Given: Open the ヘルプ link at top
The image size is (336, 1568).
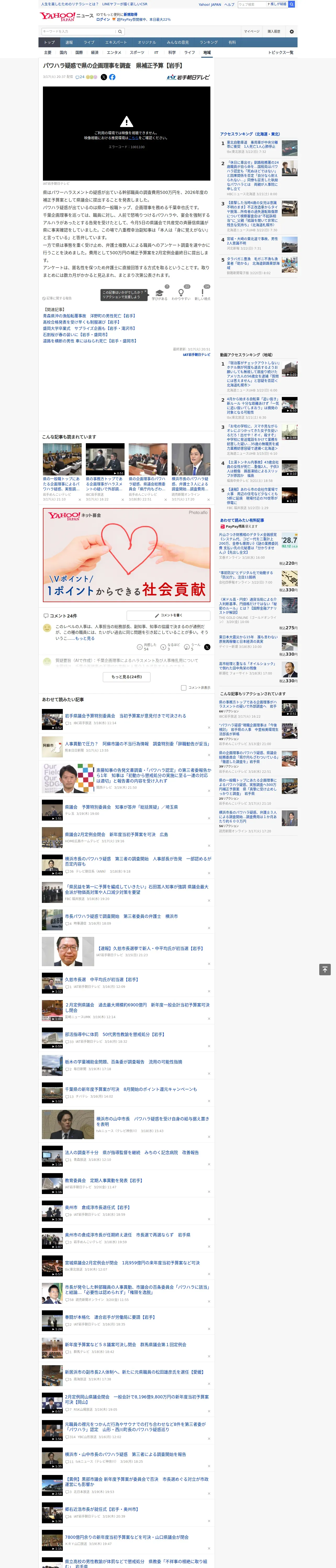Looking at the screenshot, I should 229,4.
